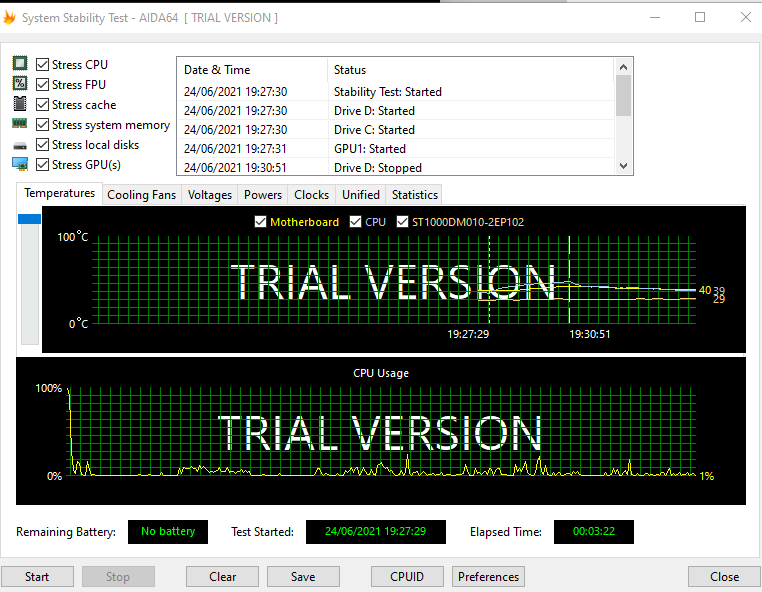The width and height of the screenshot is (762, 592).
Task: Click the disk drive icon beside Stress local disks
Action: point(20,145)
